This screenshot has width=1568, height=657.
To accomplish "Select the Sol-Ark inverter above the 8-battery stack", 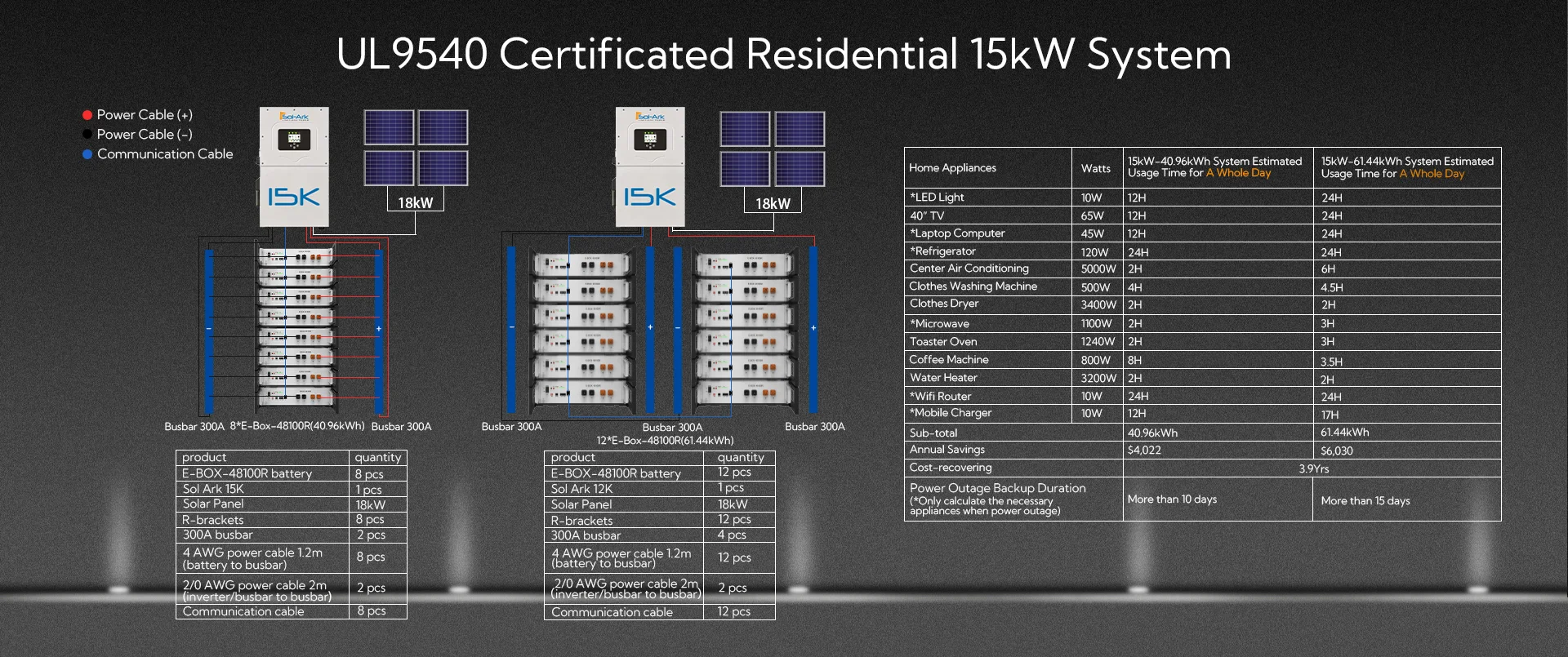I will [x=294, y=166].
